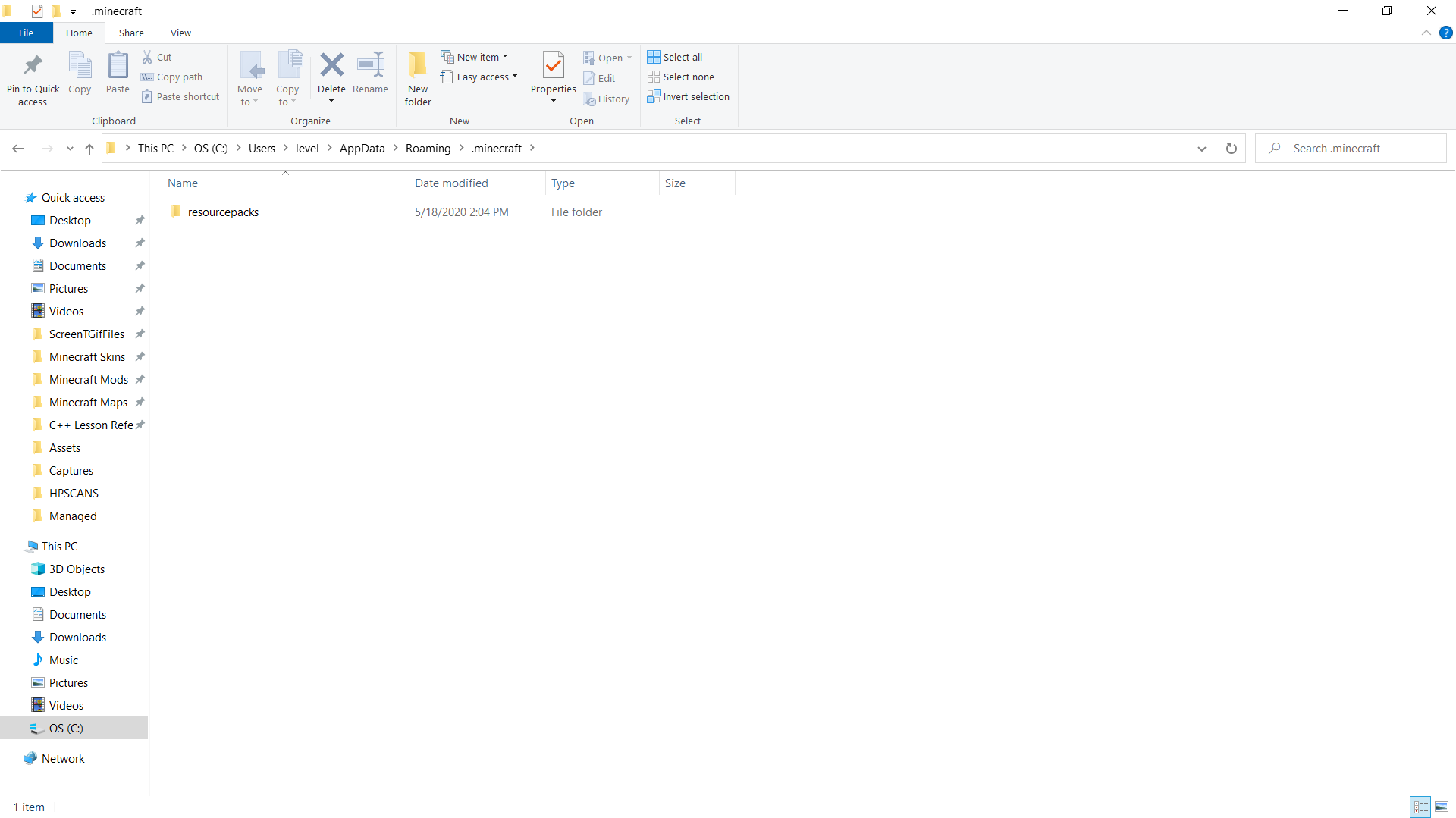Switch to the Share ribbon tab
1456x818 pixels.
[131, 33]
